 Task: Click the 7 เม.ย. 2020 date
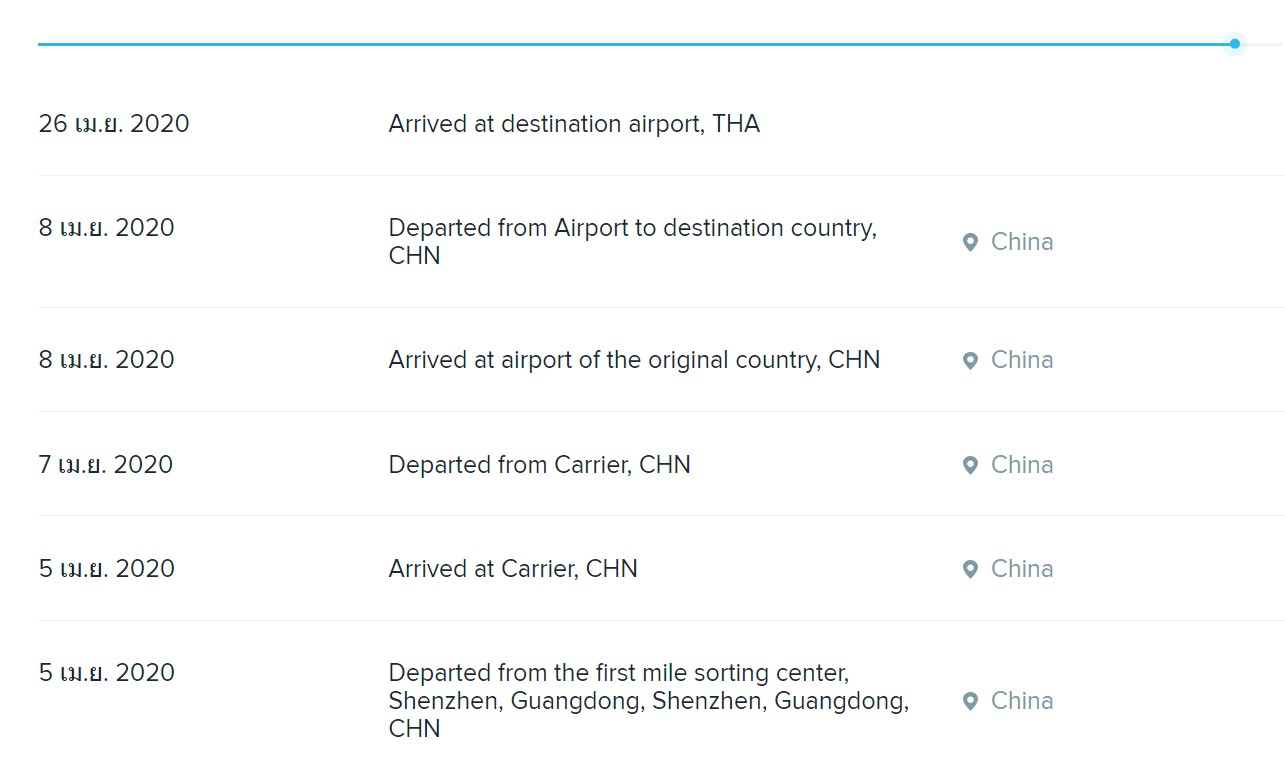click(x=106, y=465)
